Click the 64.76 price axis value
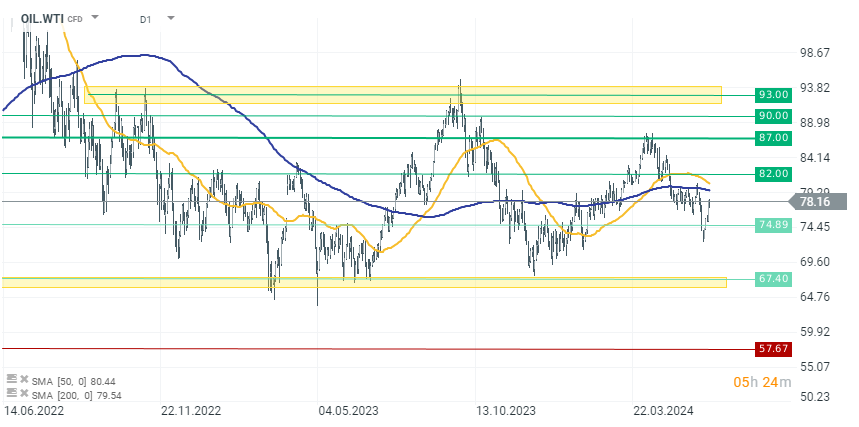The width and height of the screenshot is (859, 427). pos(815,297)
